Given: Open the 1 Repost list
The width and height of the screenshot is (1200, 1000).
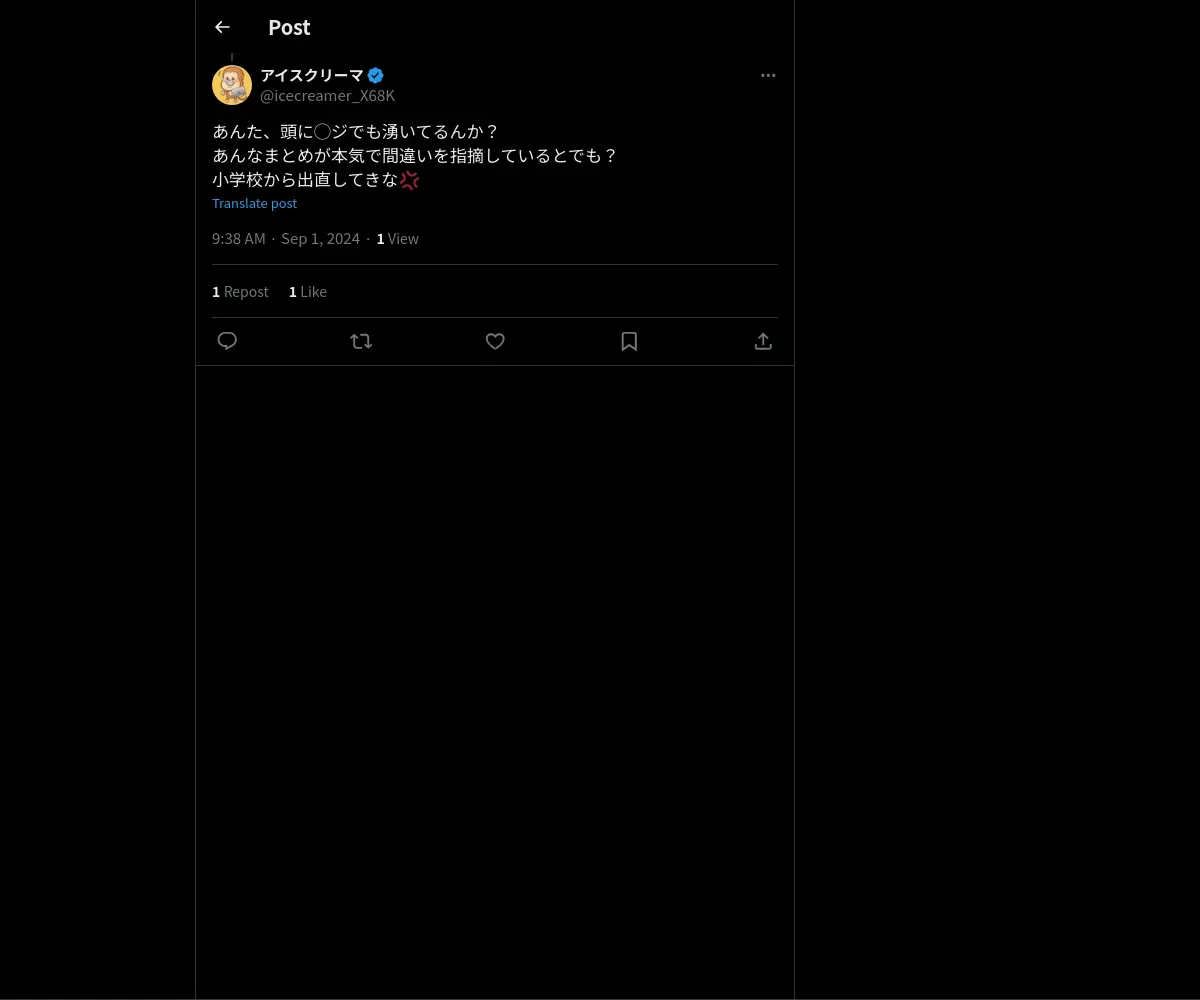Looking at the screenshot, I should tap(240, 291).
